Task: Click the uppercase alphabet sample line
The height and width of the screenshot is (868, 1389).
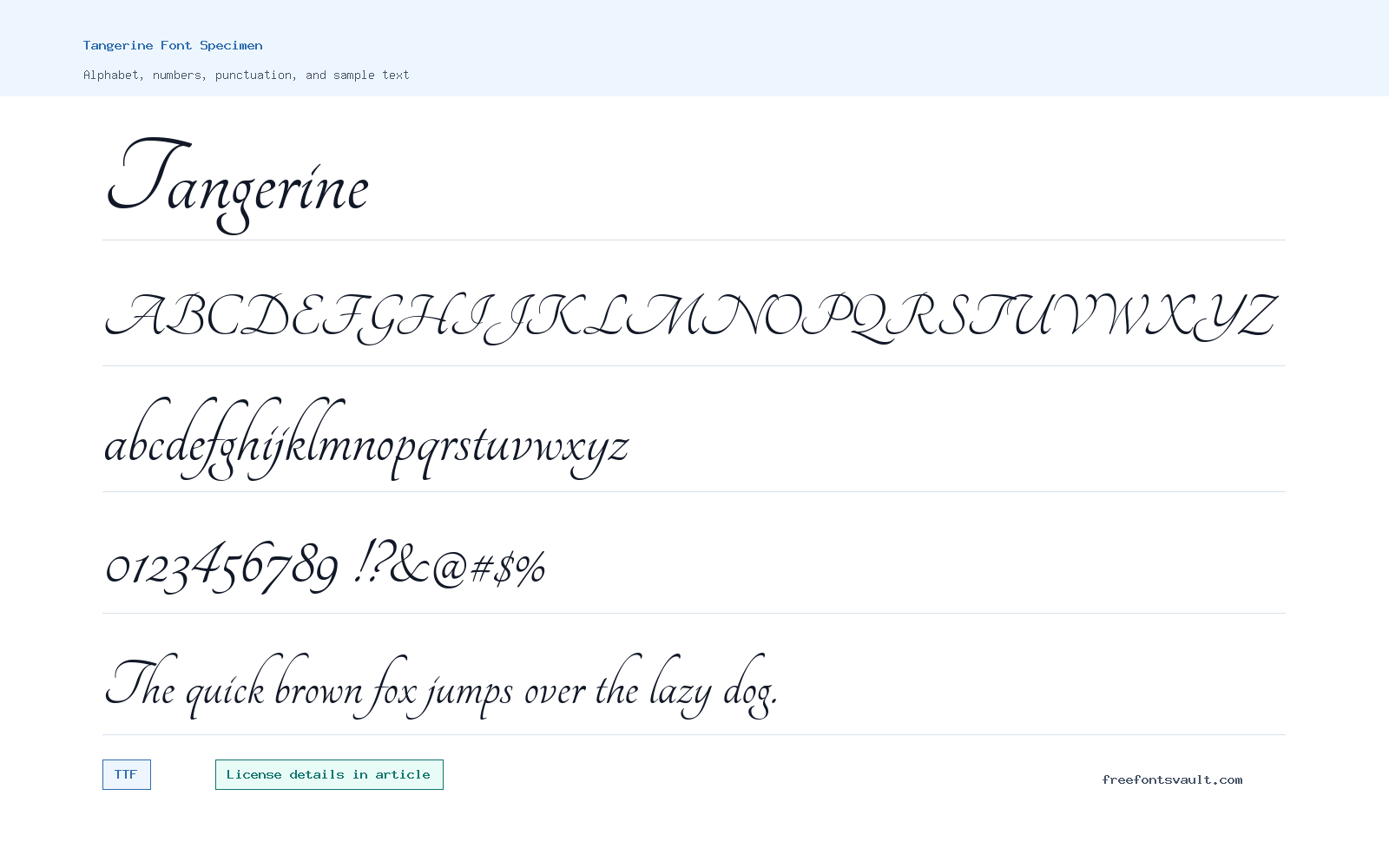Action: click(x=691, y=318)
